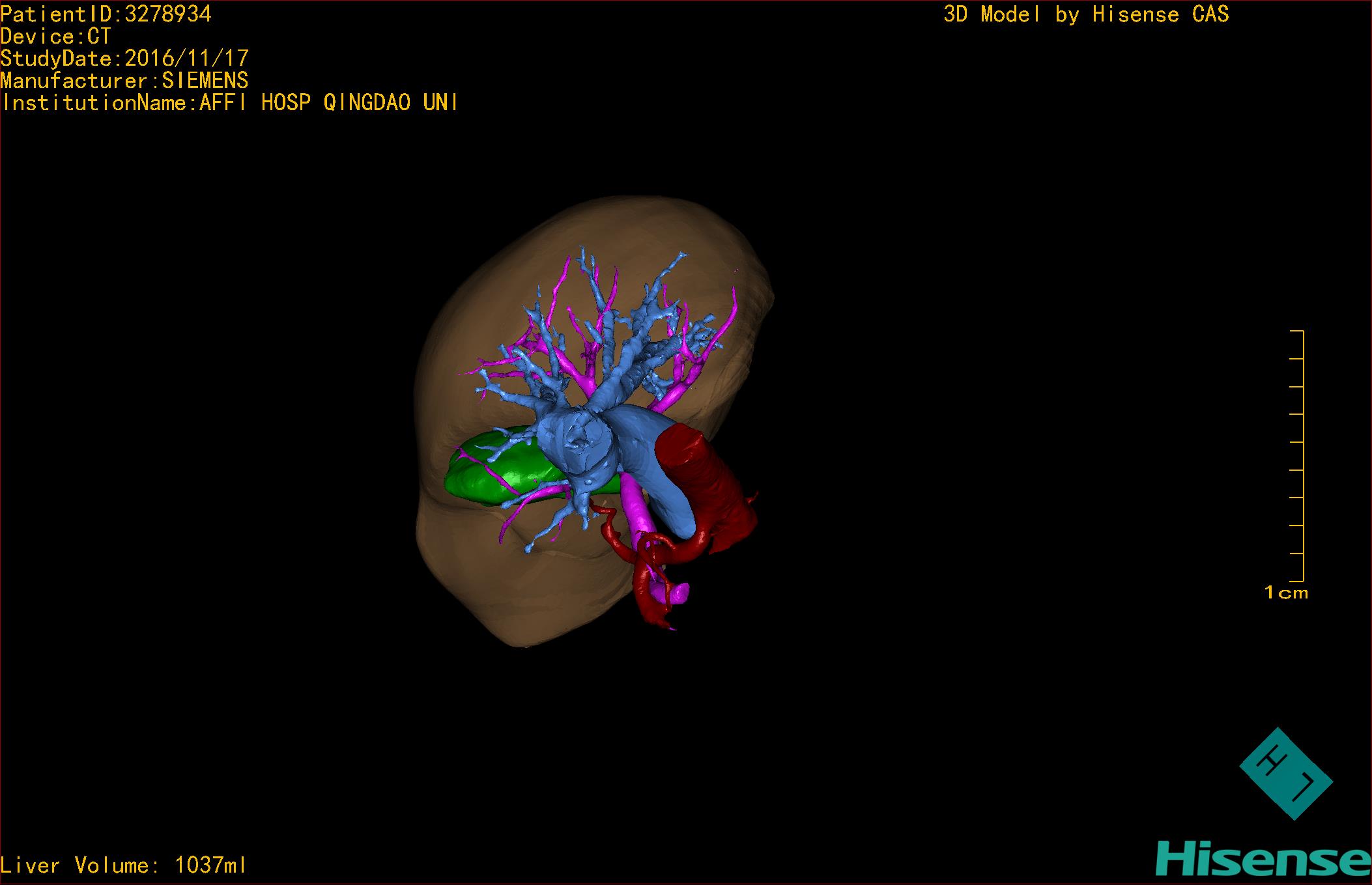1372x885 pixels.
Task: Click the InstitutionName AFFI HOSP QINGDAO UNI text
Action: (229, 103)
